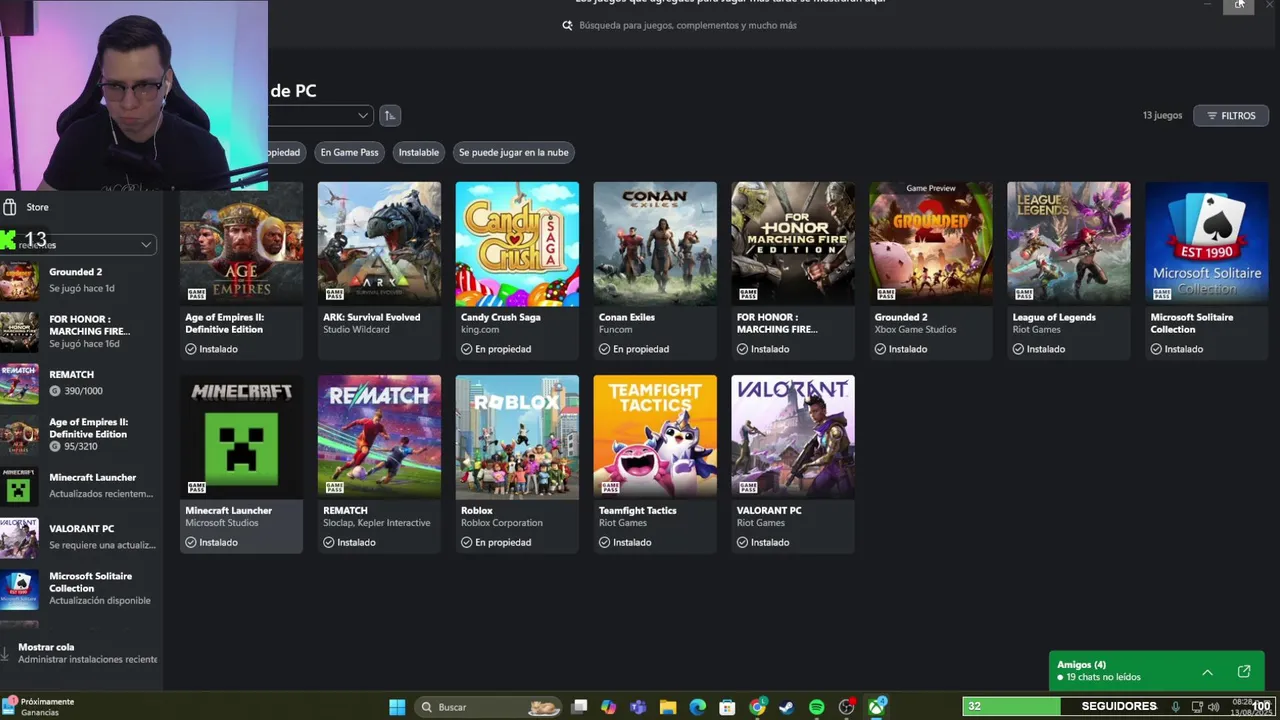Click 'Riot Games' under League of Legends
The width and height of the screenshot is (1280, 720).
click(1037, 330)
